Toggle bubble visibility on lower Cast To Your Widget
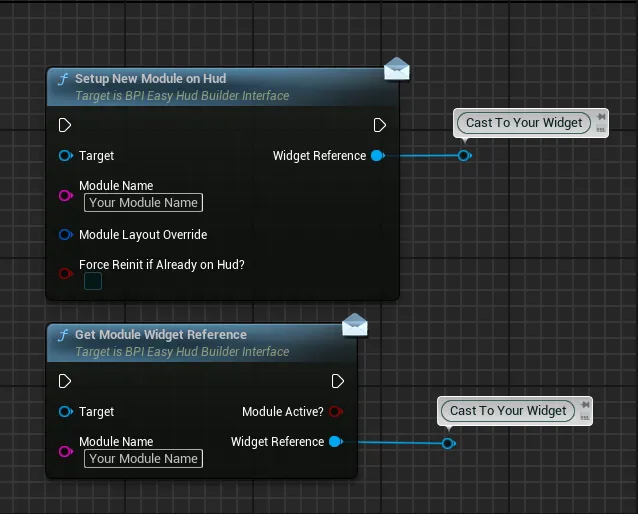The width and height of the screenshot is (638, 514). click(x=585, y=417)
